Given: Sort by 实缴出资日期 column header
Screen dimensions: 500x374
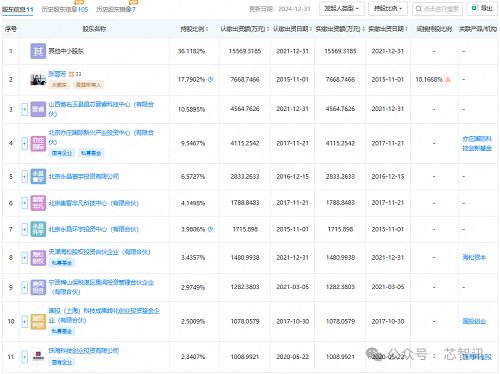Looking at the screenshot, I should coord(388,29).
